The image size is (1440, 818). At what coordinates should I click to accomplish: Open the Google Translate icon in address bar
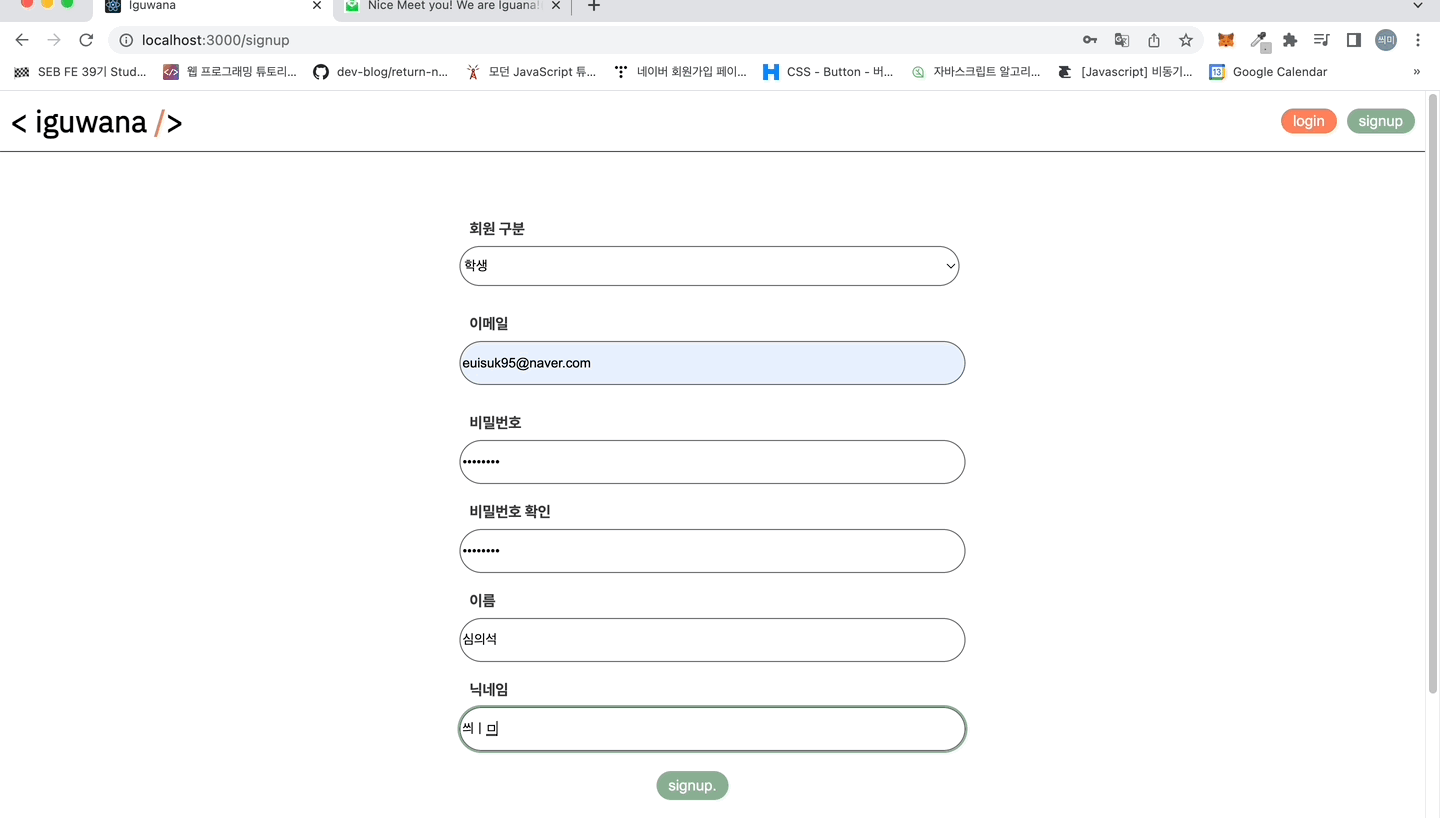click(x=1122, y=40)
